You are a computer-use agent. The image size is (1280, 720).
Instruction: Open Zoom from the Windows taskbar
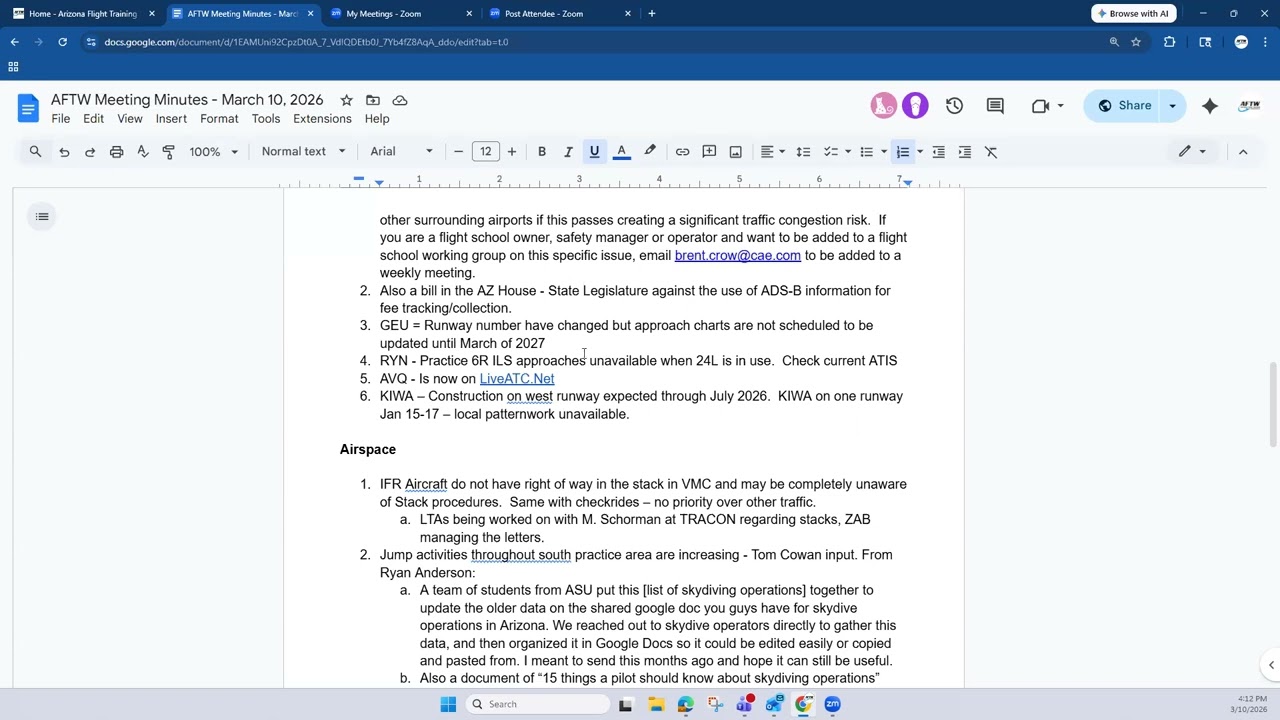coord(833,704)
